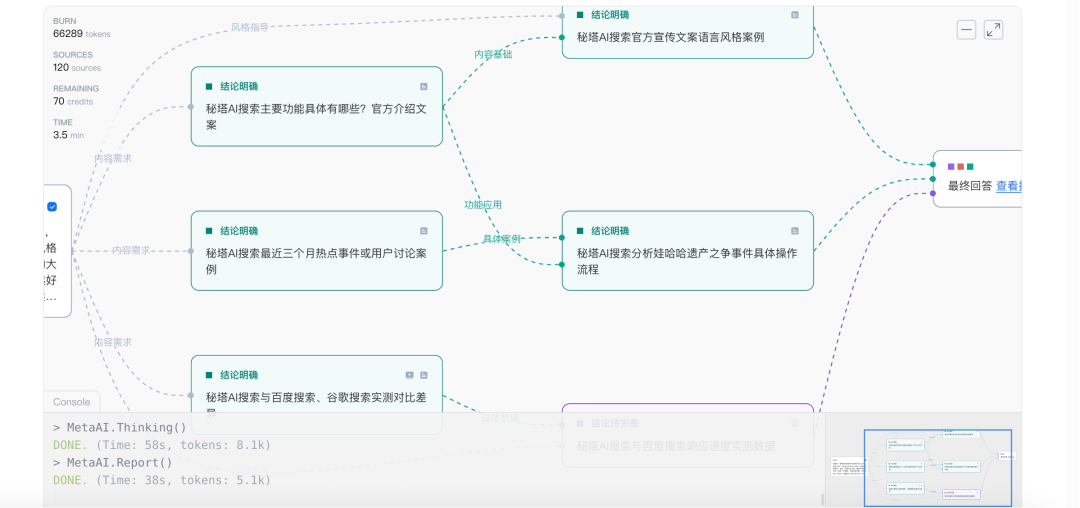Click 结论明确 label on 娃哈哈遗产之争 node

tap(610, 231)
